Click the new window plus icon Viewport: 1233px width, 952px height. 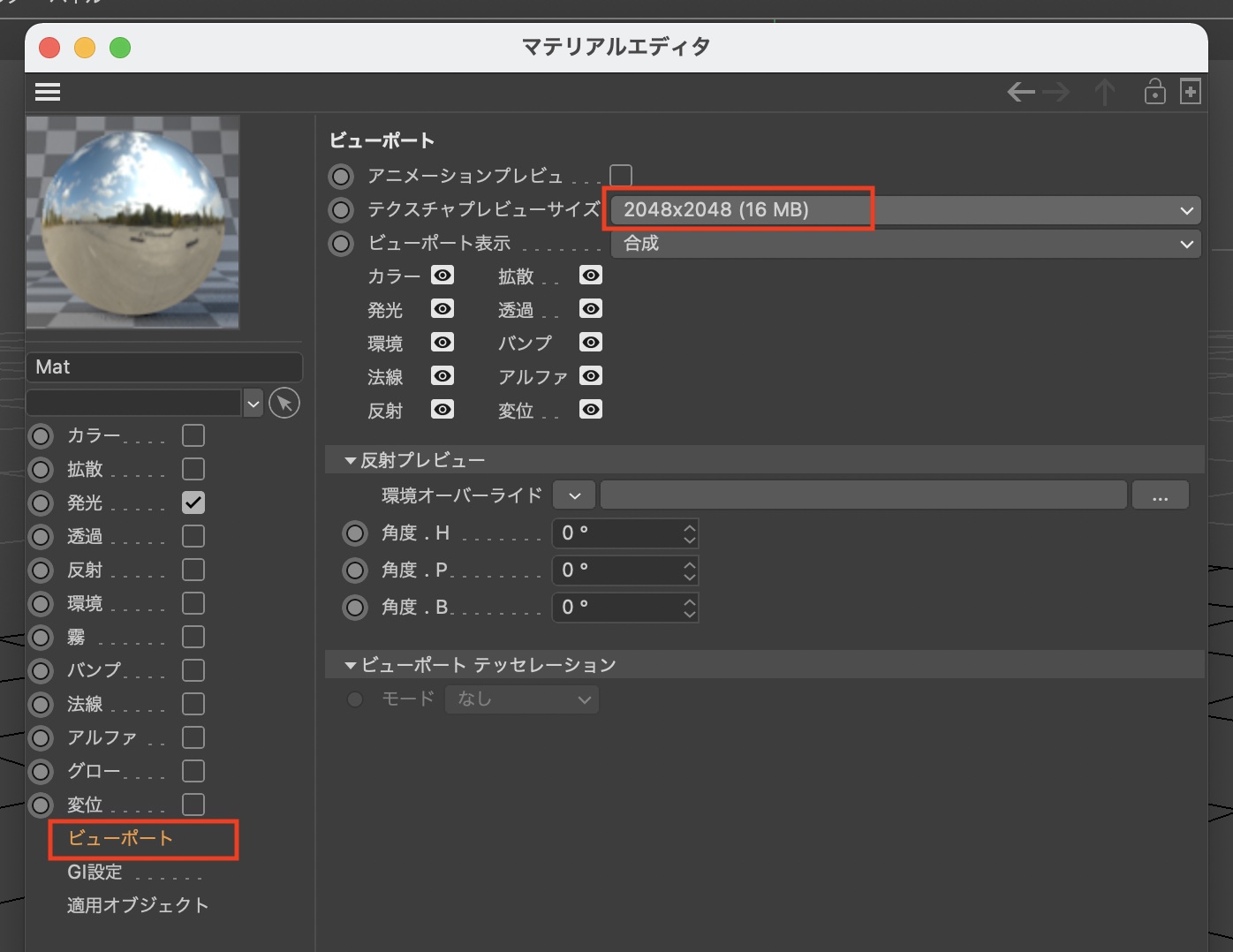[x=1191, y=92]
